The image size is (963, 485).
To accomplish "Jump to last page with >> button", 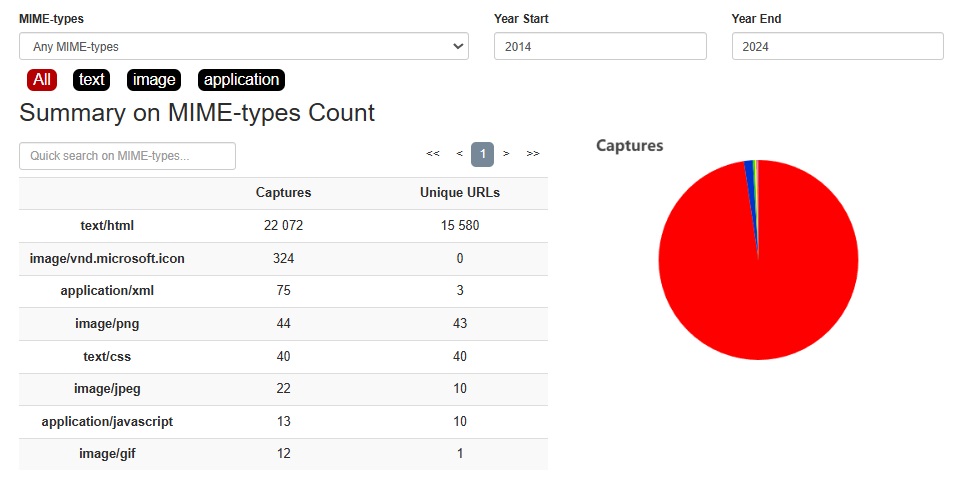I will click(533, 154).
